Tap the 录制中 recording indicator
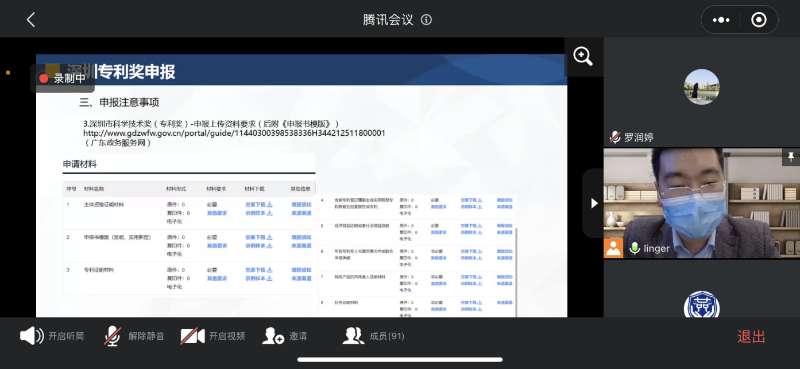800x369 pixels. click(62, 78)
